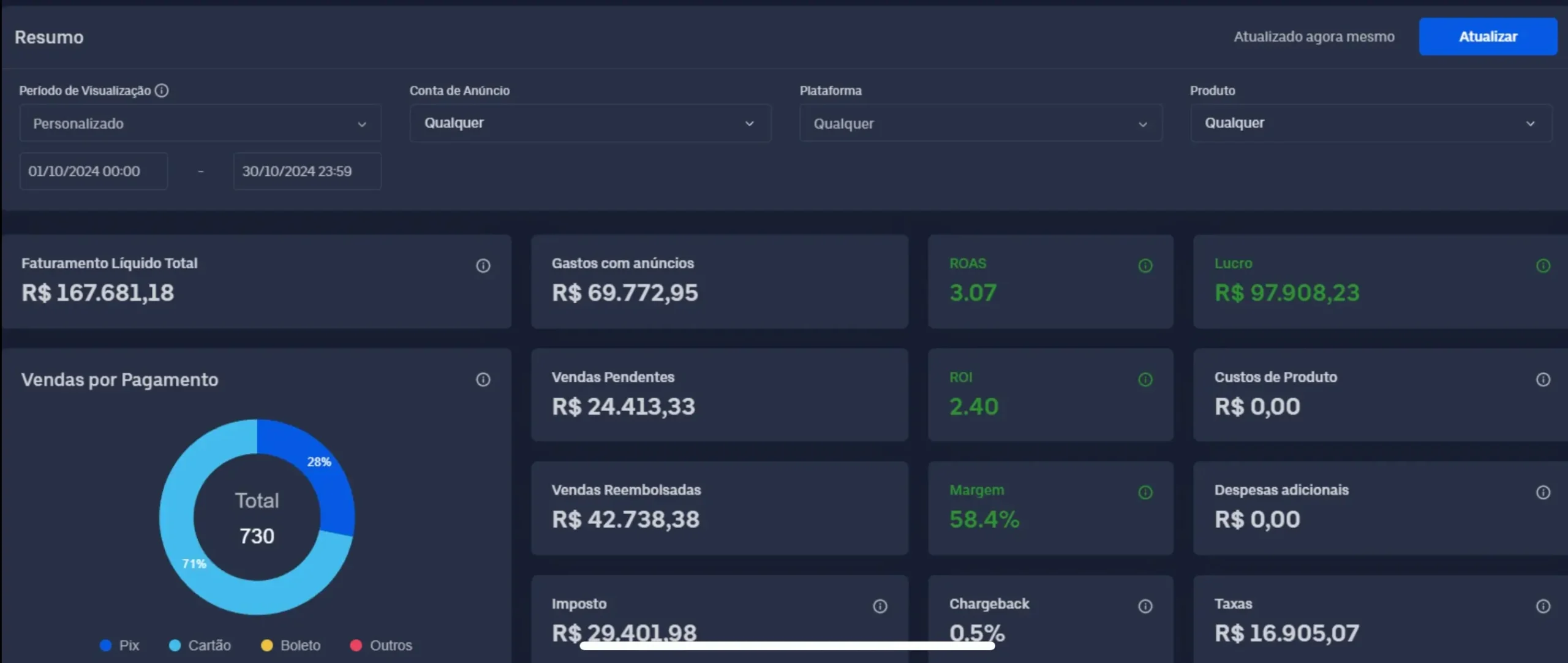Toggle Pix legend item in chart

[x=120, y=645]
